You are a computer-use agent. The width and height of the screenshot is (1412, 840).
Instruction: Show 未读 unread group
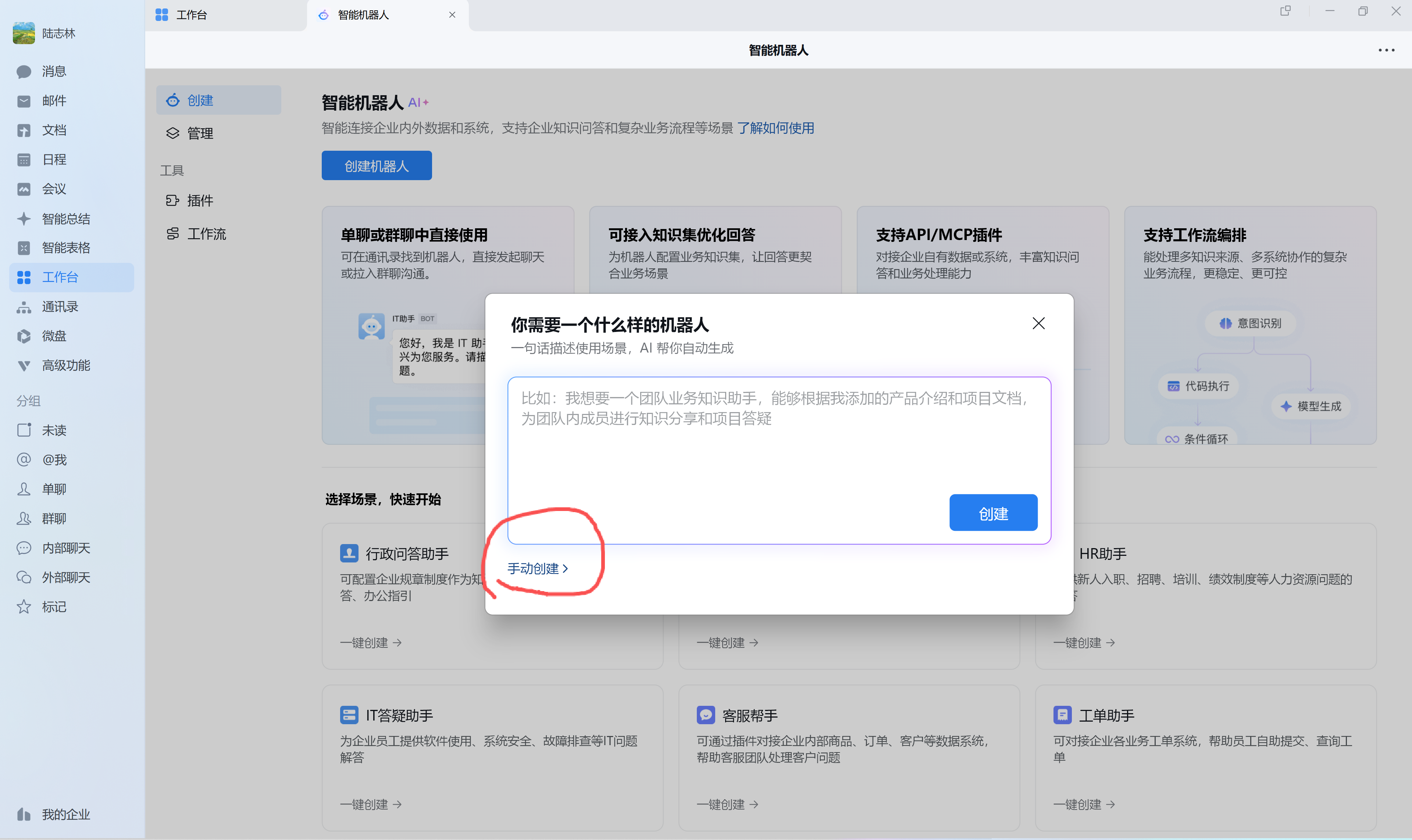click(x=71, y=430)
